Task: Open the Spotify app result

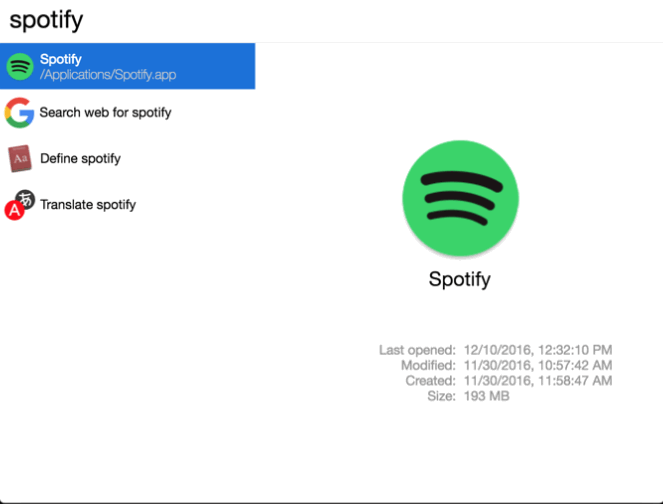Action: pyautogui.click(x=127, y=66)
